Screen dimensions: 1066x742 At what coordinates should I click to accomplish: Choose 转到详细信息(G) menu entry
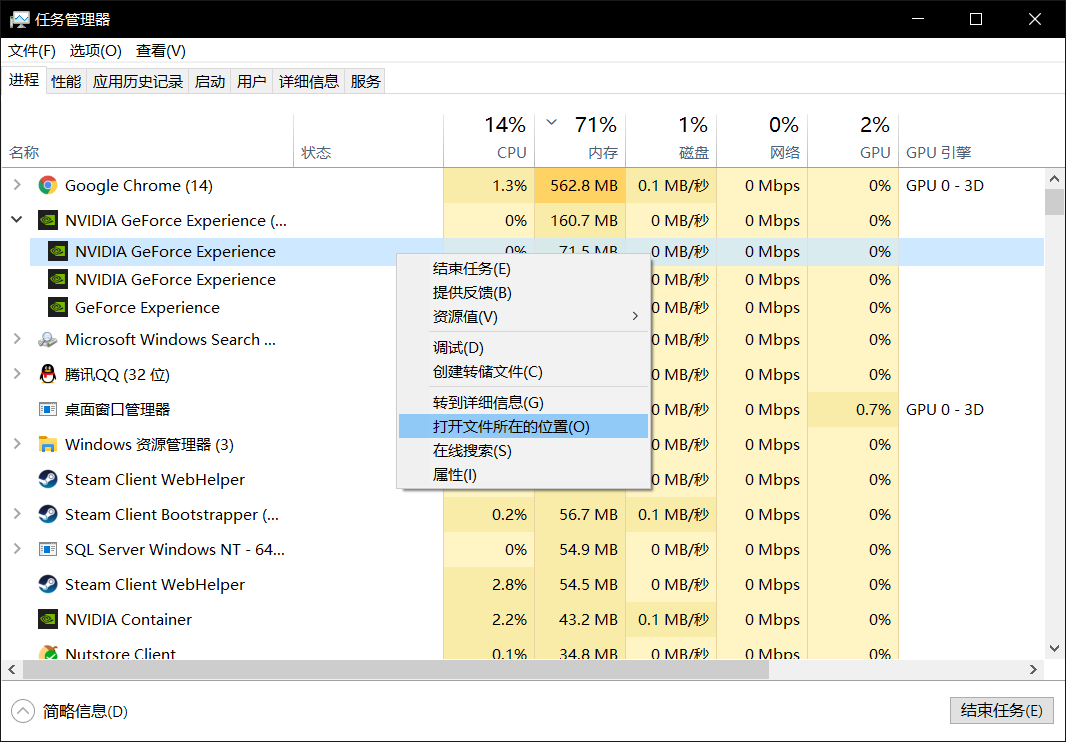pos(523,403)
